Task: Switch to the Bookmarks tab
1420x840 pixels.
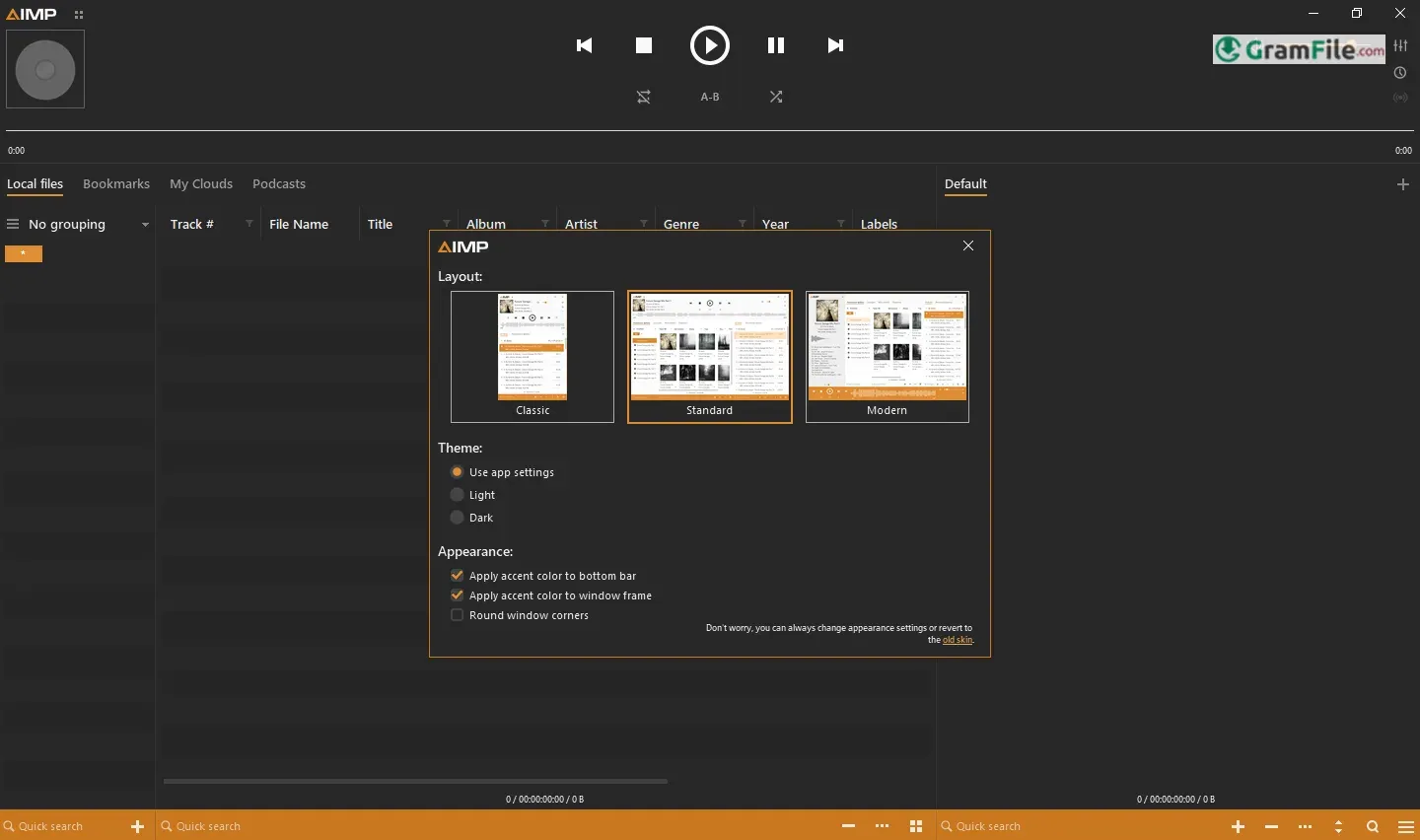Action: (x=116, y=184)
